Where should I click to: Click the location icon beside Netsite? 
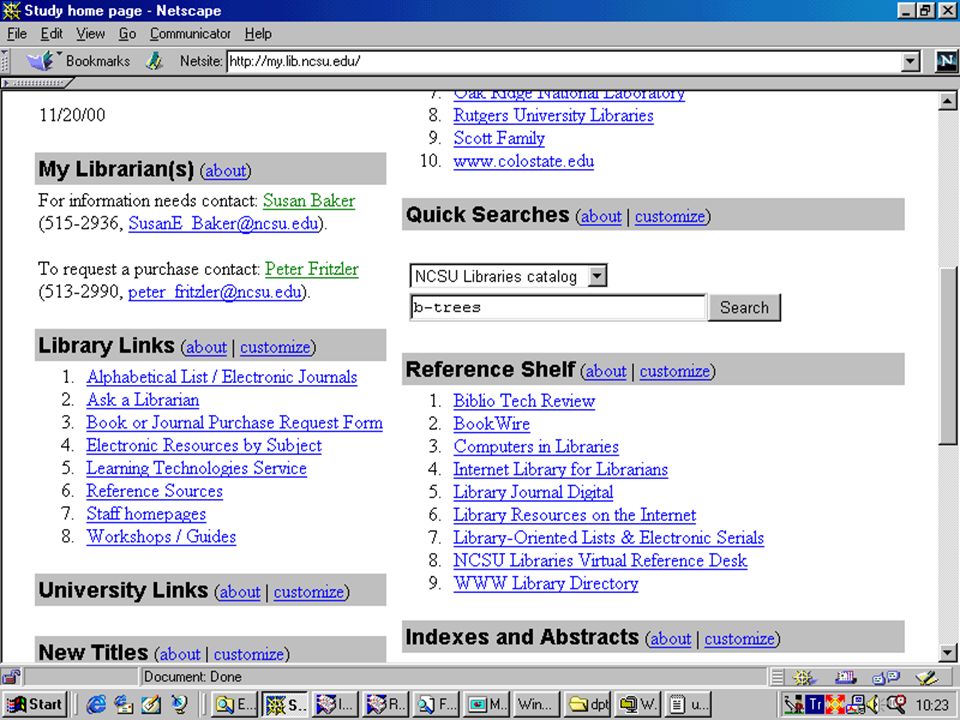point(154,61)
